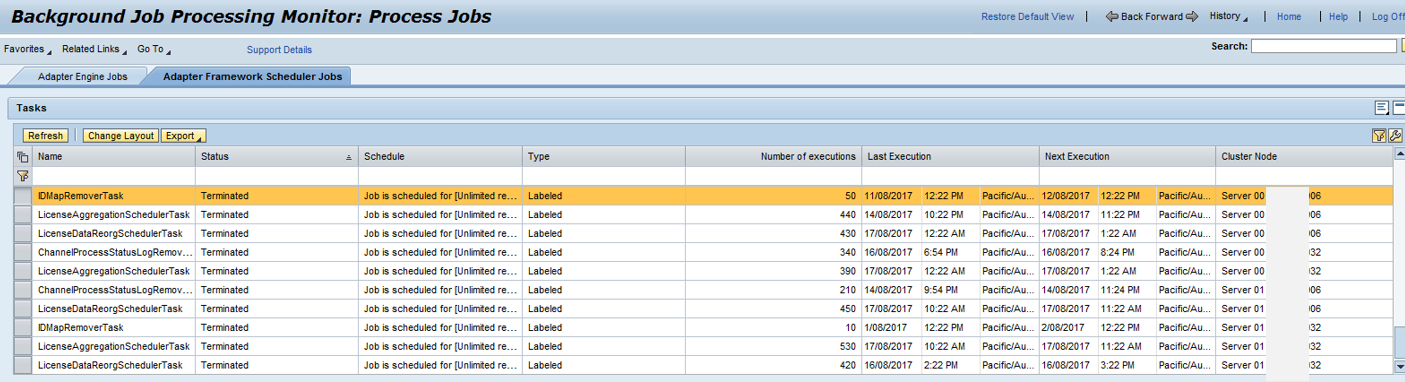Open the table filter icon above Cluster Node

[1379, 136]
